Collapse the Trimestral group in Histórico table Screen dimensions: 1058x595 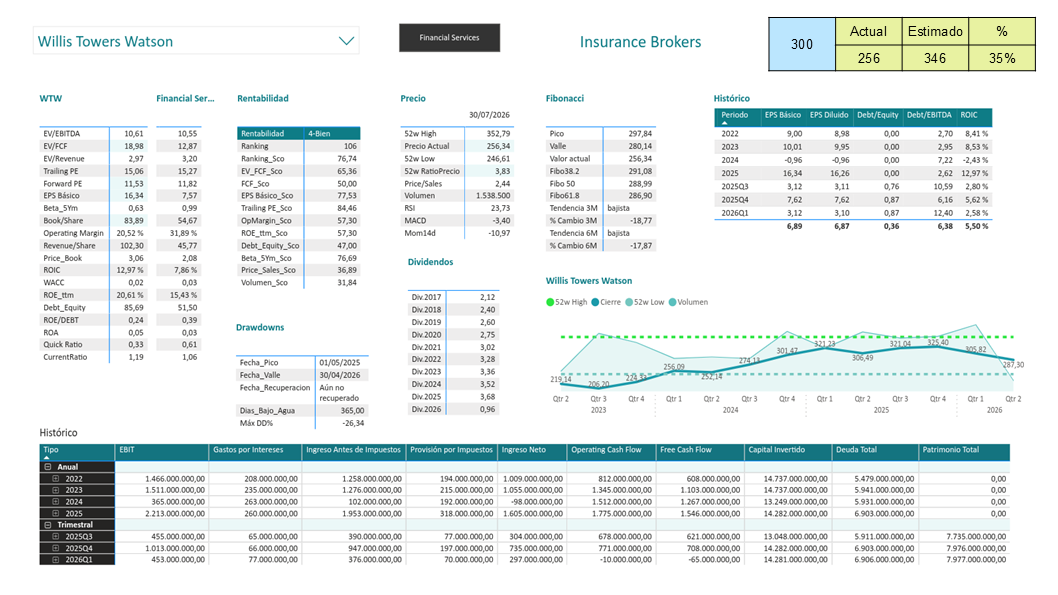point(48,525)
